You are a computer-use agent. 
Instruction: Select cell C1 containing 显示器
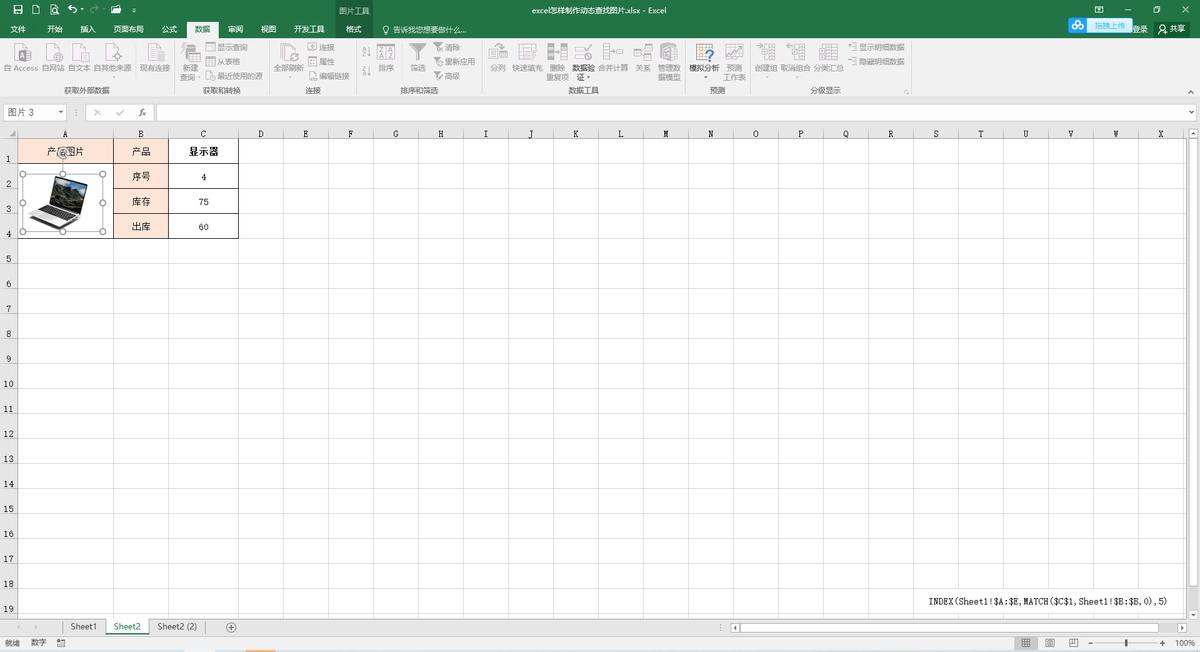(203, 151)
